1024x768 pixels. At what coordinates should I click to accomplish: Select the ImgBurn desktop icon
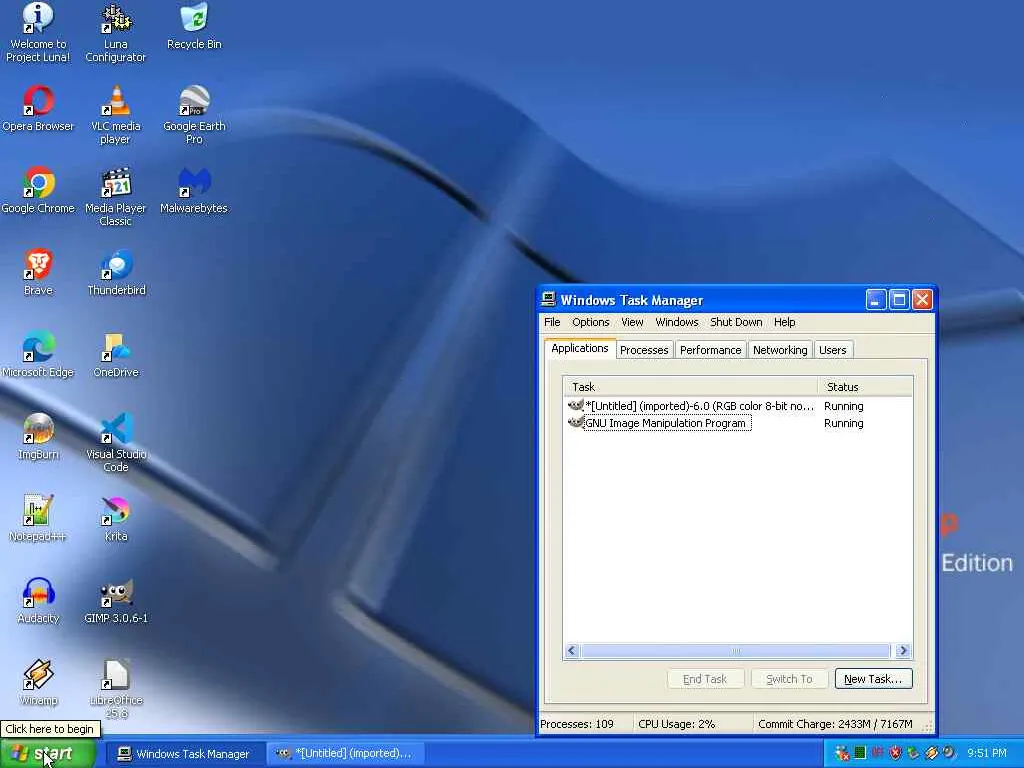click(38, 436)
